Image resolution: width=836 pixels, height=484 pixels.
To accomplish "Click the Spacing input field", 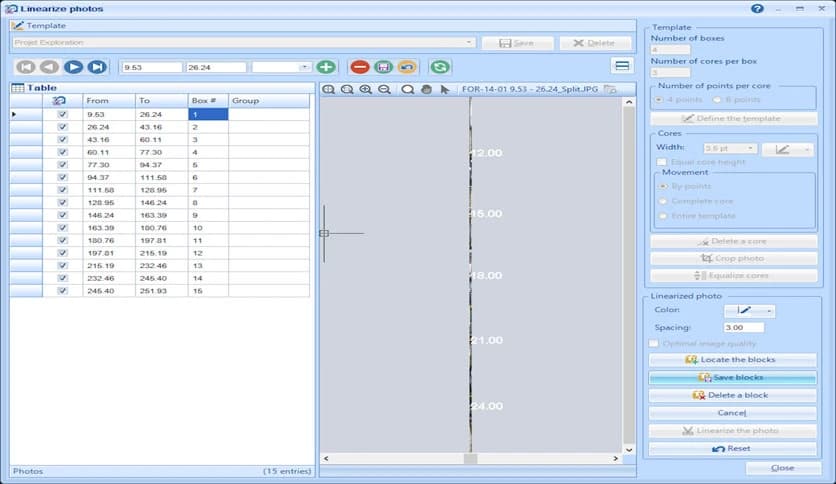I will tap(744, 327).
